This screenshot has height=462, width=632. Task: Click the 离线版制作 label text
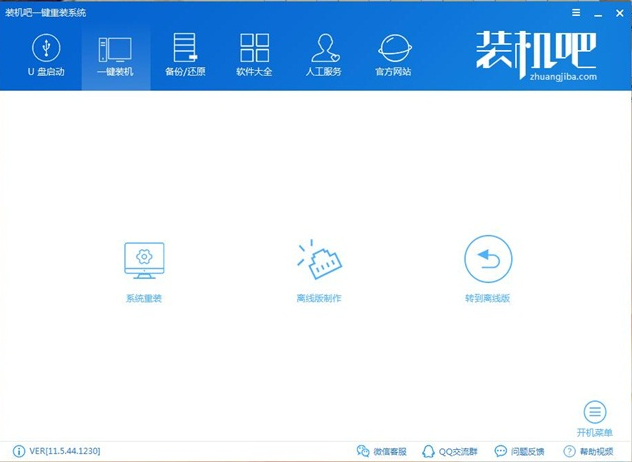pyautogui.click(x=319, y=298)
